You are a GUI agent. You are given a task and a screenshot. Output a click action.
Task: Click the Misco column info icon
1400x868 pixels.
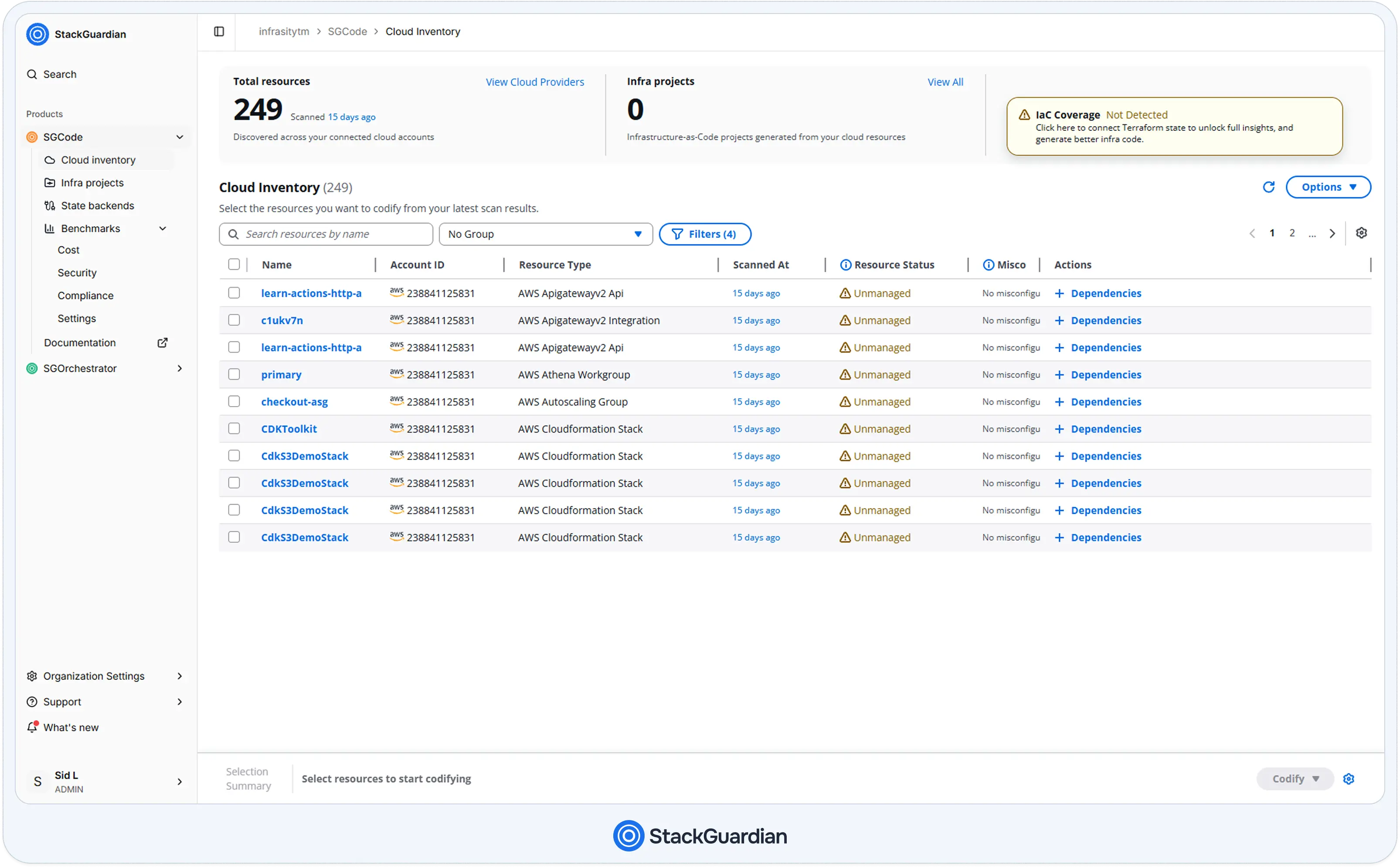click(x=988, y=264)
